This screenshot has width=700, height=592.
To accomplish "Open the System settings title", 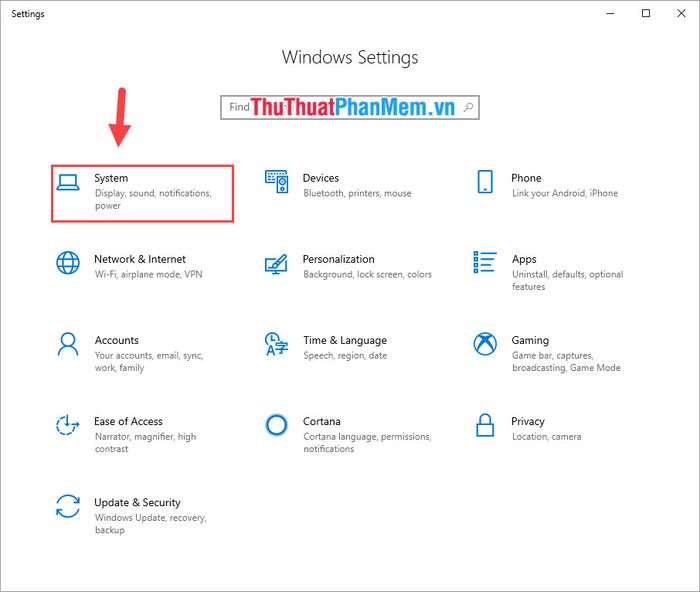I will (x=111, y=178).
